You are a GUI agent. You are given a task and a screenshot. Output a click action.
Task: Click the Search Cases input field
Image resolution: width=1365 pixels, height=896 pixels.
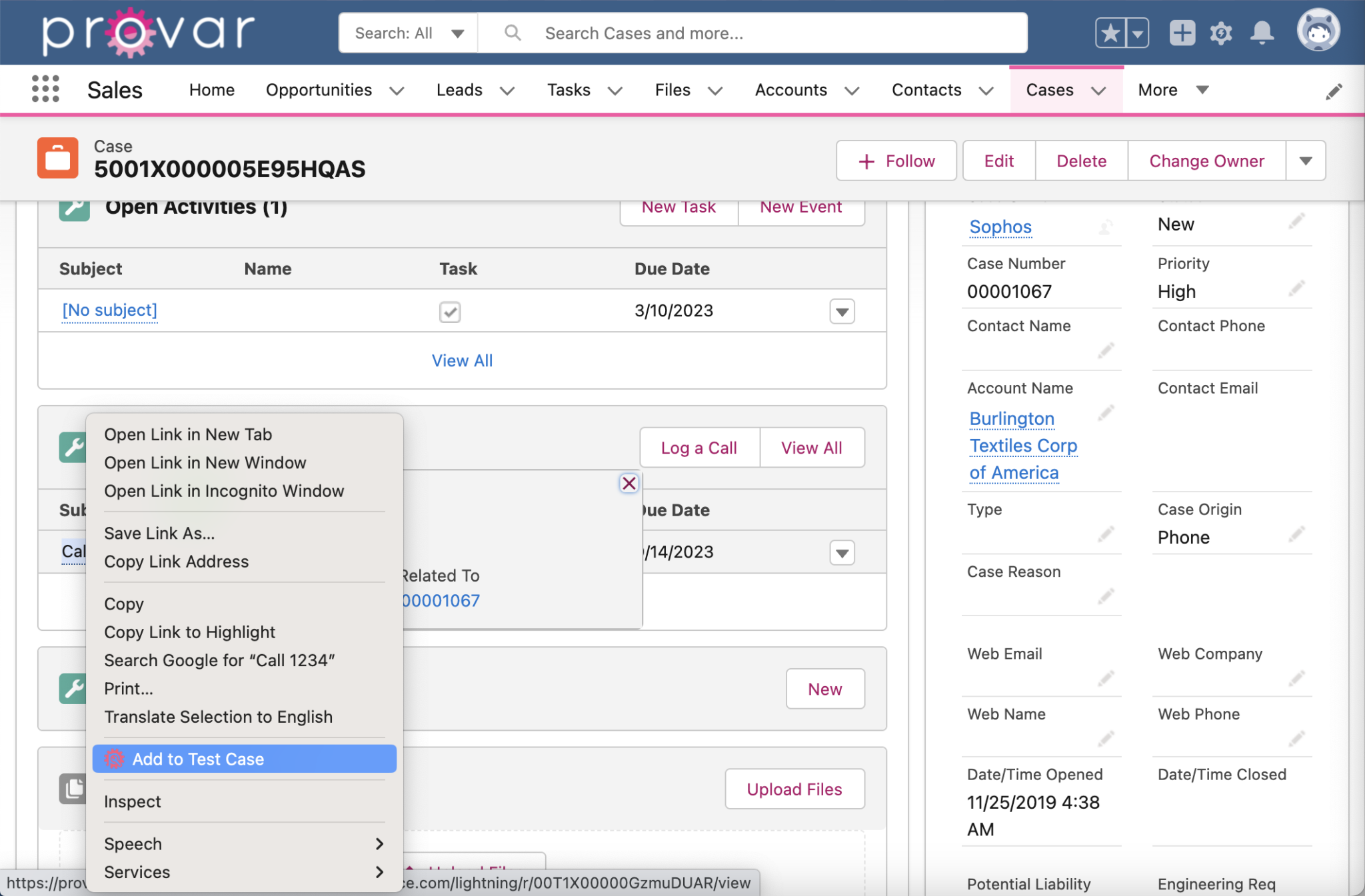pos(733,32)
